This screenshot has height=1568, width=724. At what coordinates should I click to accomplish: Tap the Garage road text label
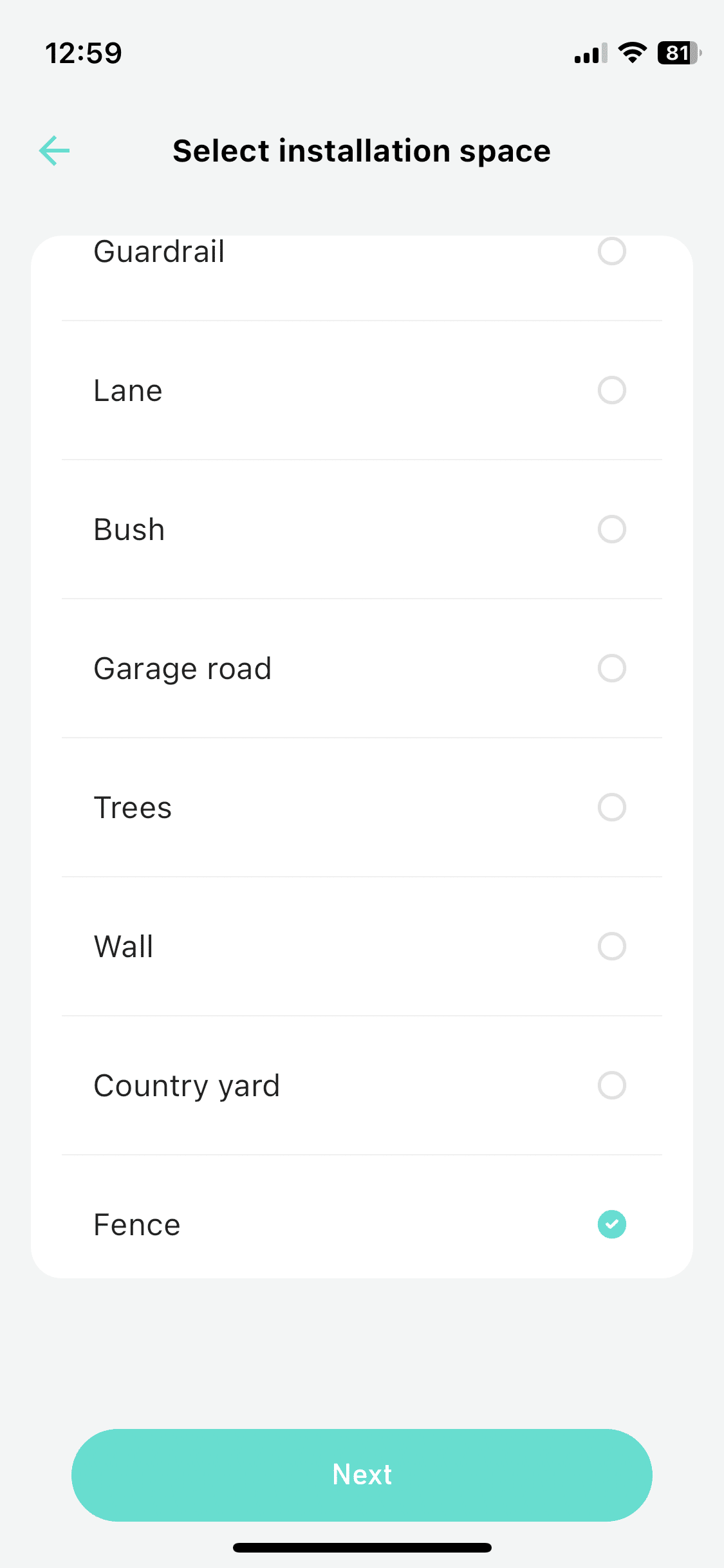(x=183, y=669)
